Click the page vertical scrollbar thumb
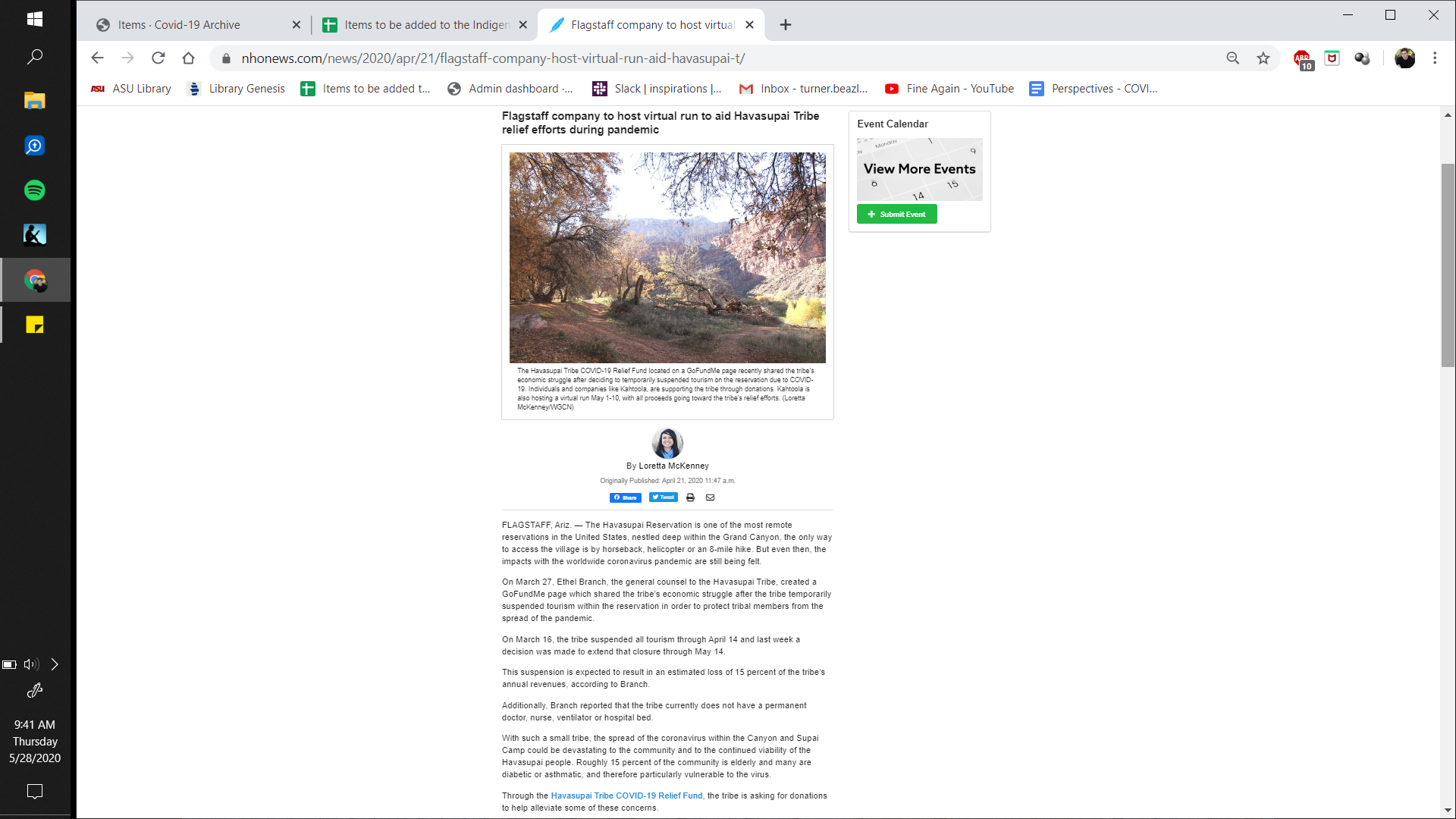The image size is (1456, 819). pos(1447,265)
